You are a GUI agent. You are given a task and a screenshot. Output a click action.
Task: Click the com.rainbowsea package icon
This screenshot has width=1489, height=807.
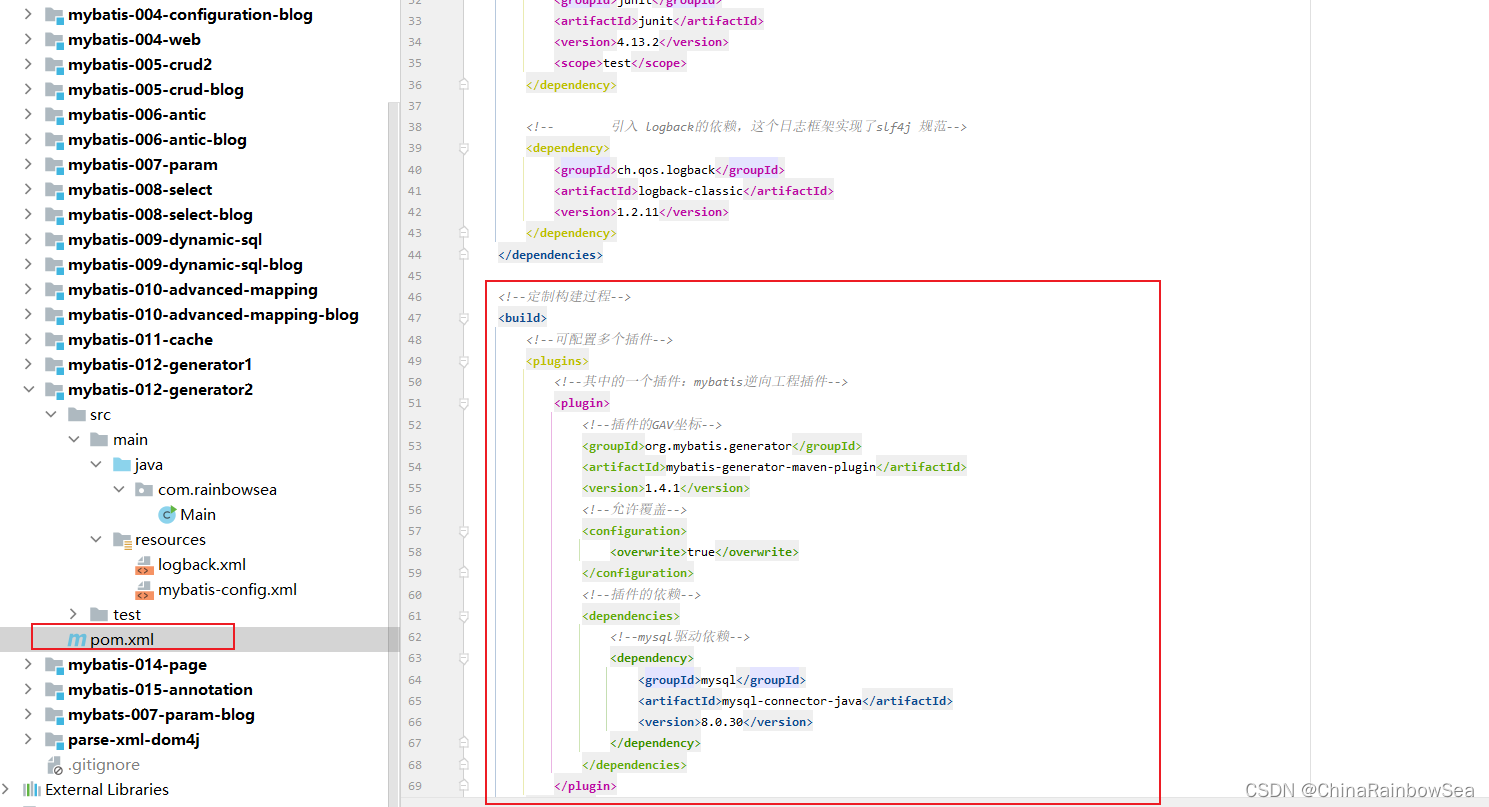point(144,490)
